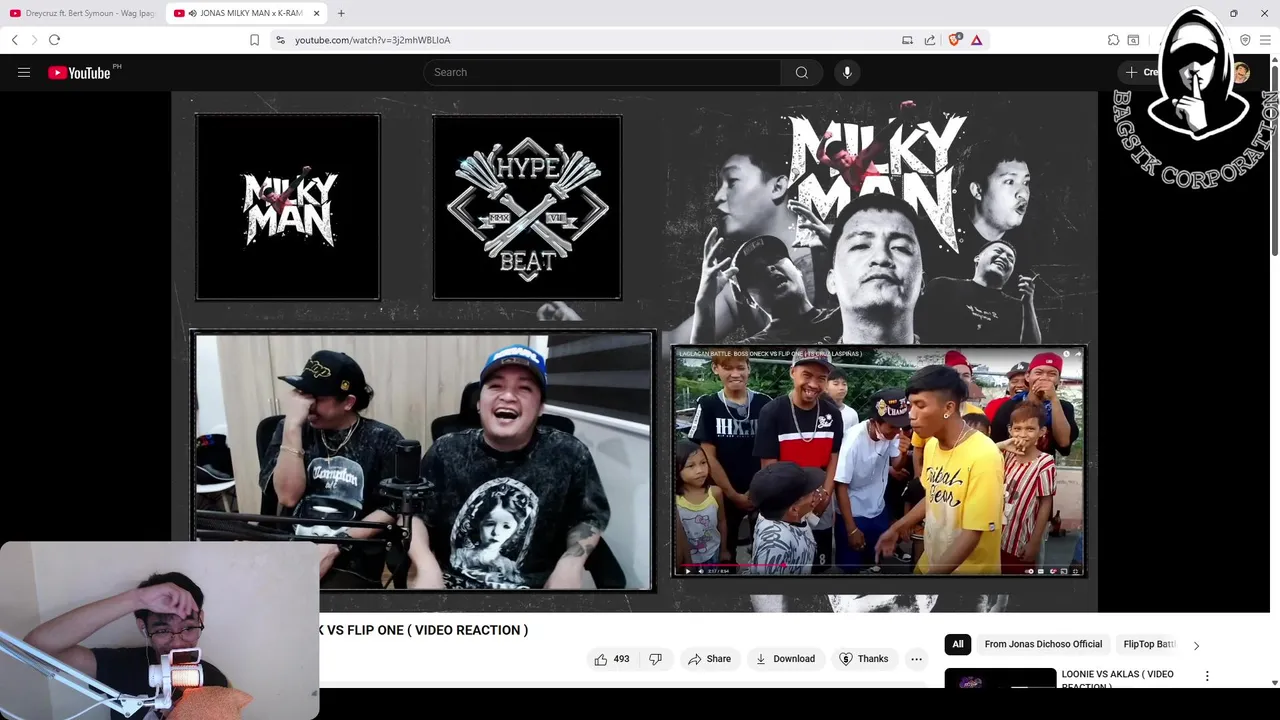Image resolution: width=1280 pixels, height=720 pixels.
Task: Open the Brave Shields lion icon
Action: [955, 40]
